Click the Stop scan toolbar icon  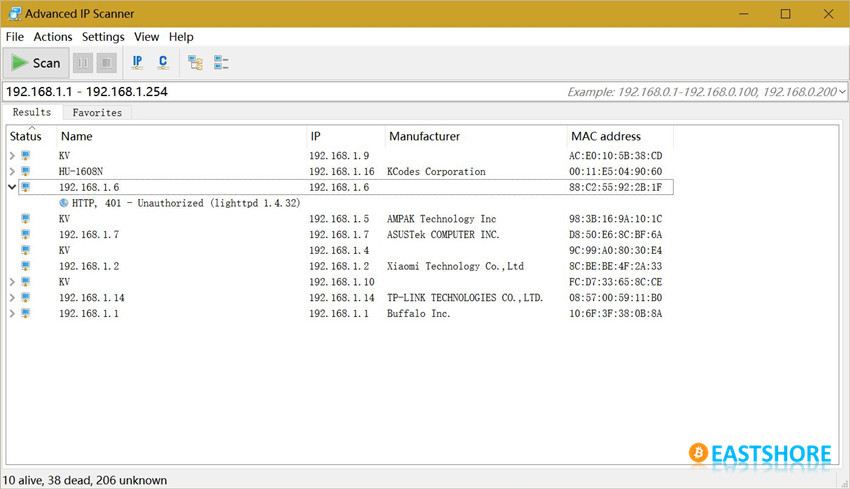(x=107, y=63)
